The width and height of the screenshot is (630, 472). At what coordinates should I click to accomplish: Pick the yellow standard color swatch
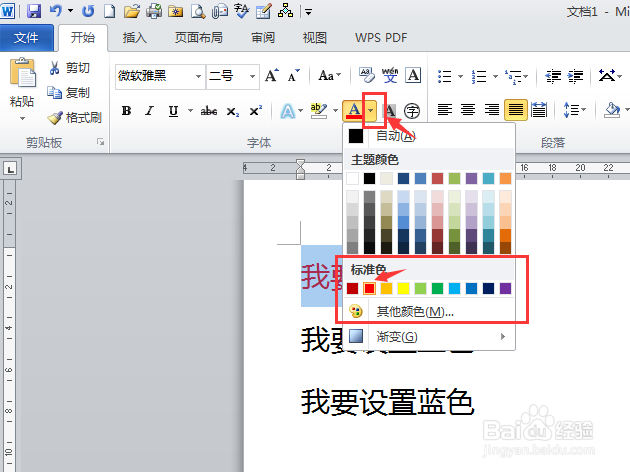point(403,288)
